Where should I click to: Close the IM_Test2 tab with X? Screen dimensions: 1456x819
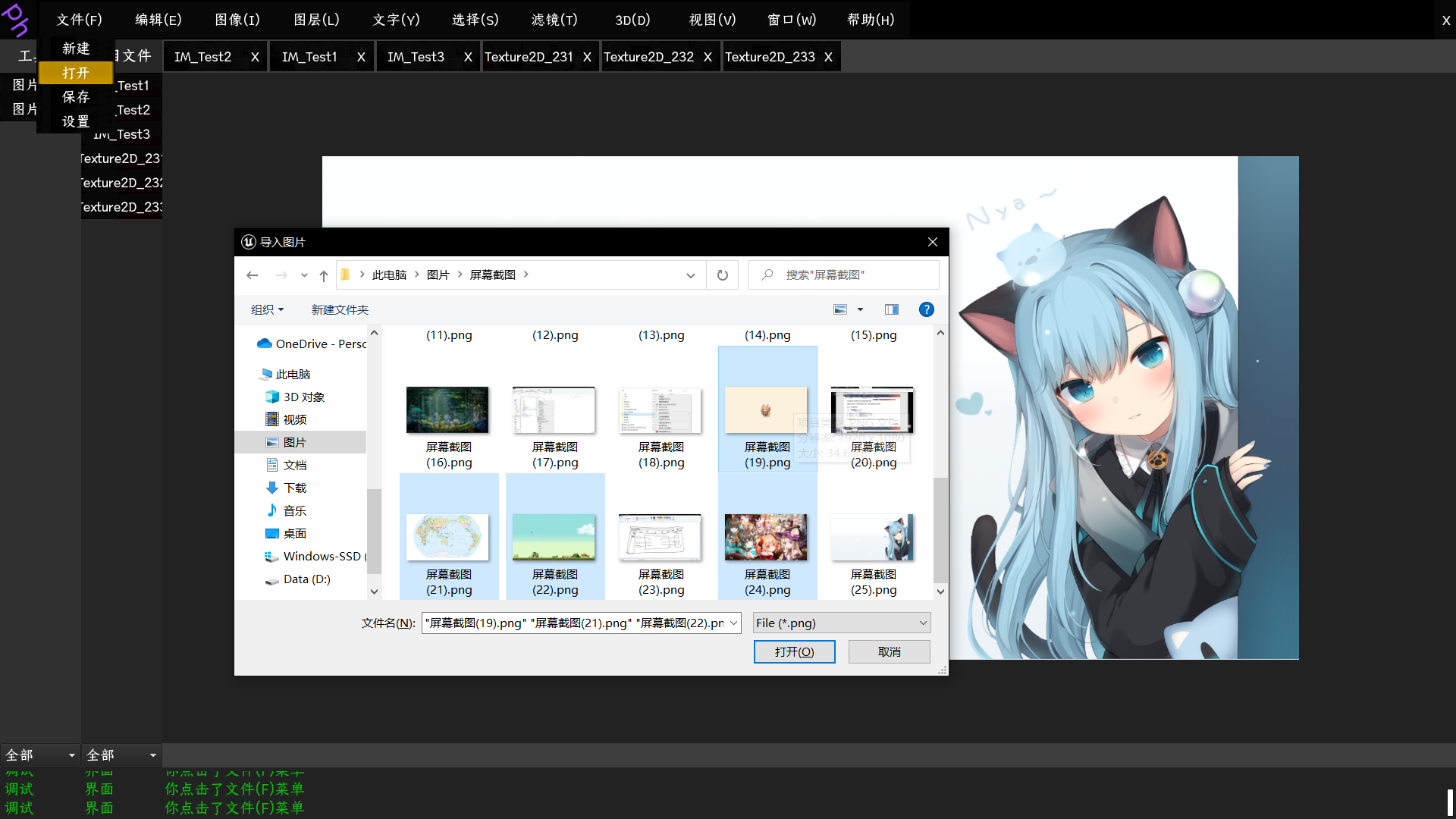255,57
